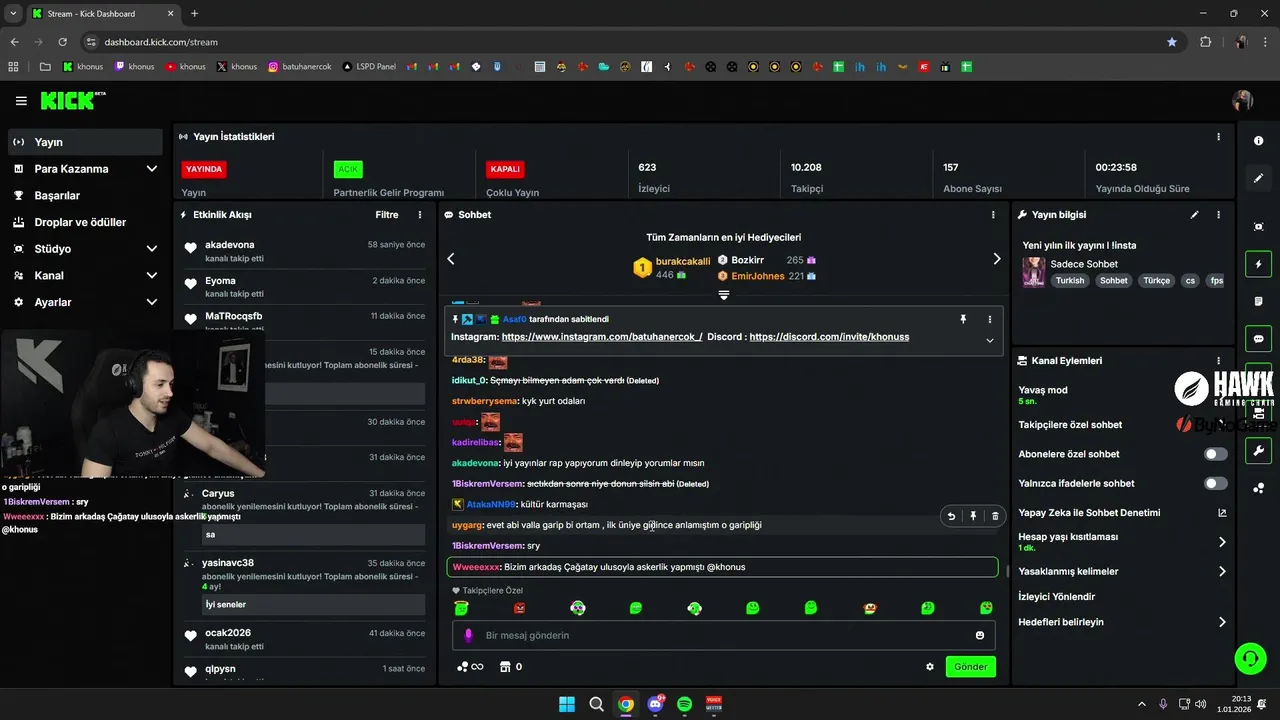Delete uygarg's chat message with trash icon
Image resolution: width=1280 pixels, height=720 pixels.
[x=995, y=516]
